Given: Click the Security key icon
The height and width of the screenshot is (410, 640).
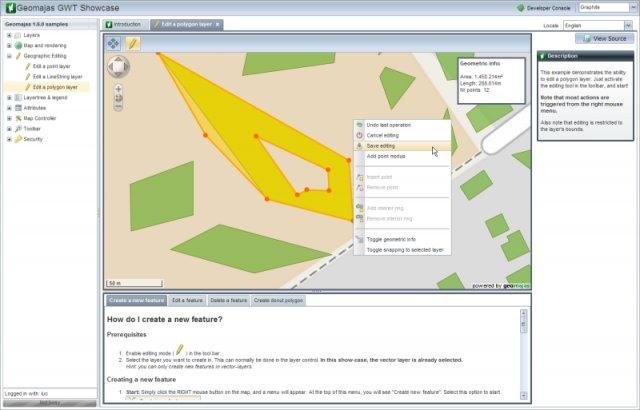Looking at the screenshot, I should click(x=18, y=139).
